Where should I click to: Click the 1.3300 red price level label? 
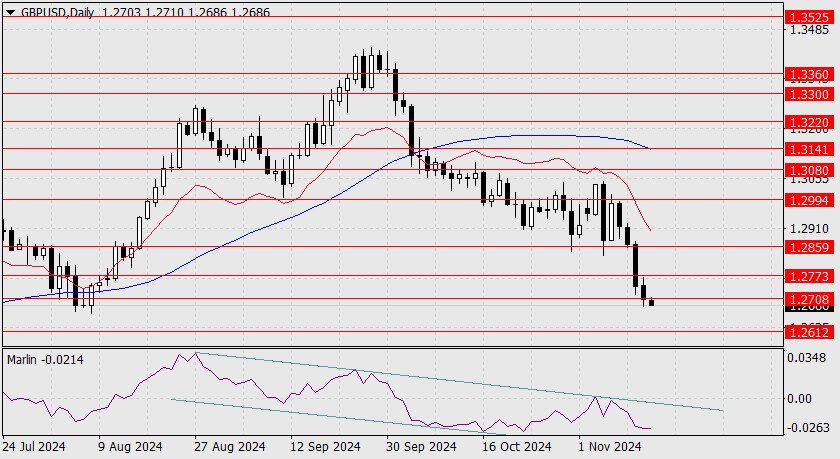[809, 94]
